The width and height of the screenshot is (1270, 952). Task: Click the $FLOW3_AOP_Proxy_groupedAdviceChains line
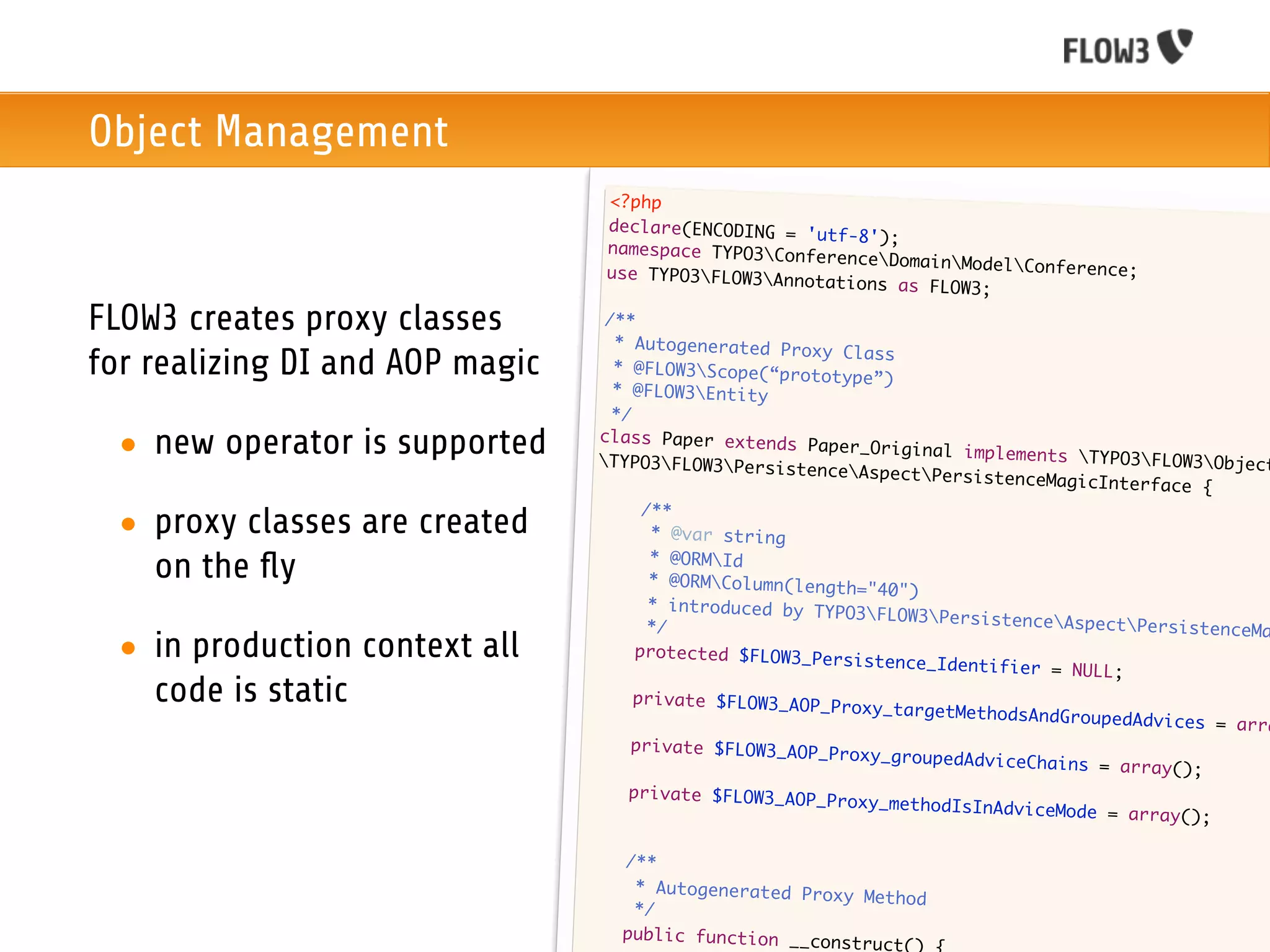click(x=916, y=757)
